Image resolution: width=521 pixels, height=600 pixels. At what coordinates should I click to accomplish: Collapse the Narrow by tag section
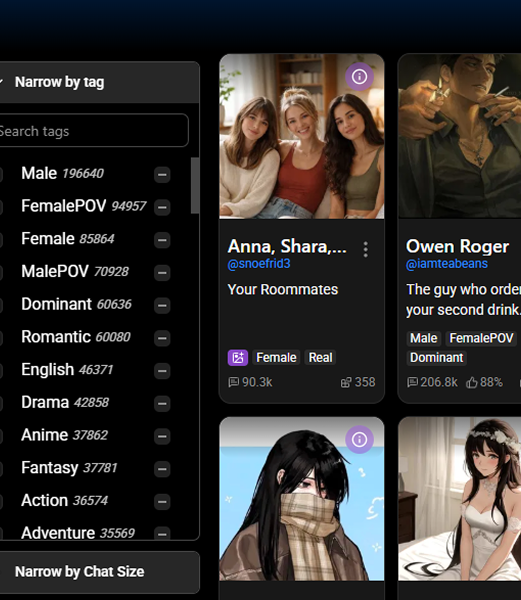coord(98,82)
